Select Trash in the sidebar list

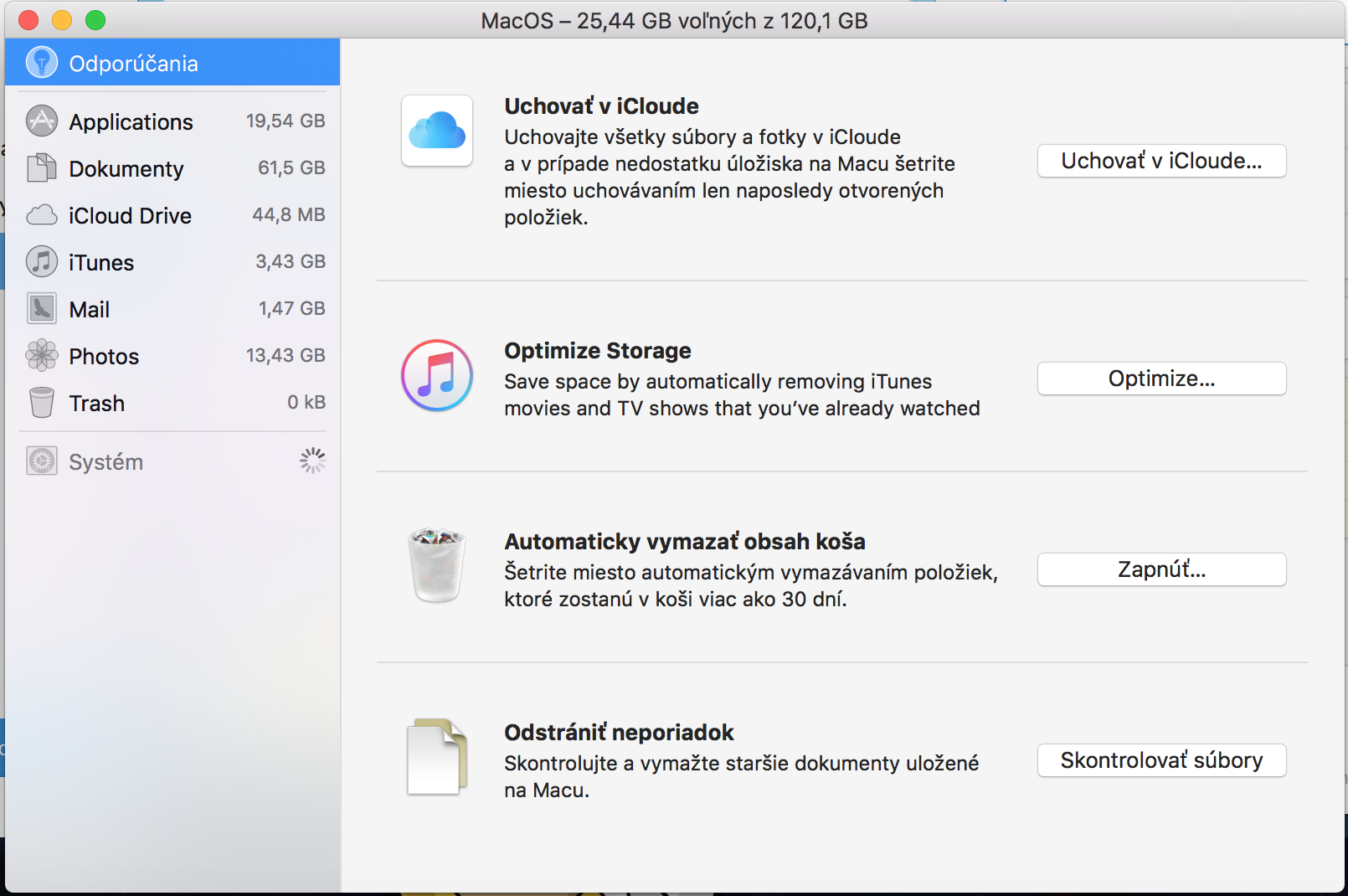pyautogui.click(x=172, y=403)
